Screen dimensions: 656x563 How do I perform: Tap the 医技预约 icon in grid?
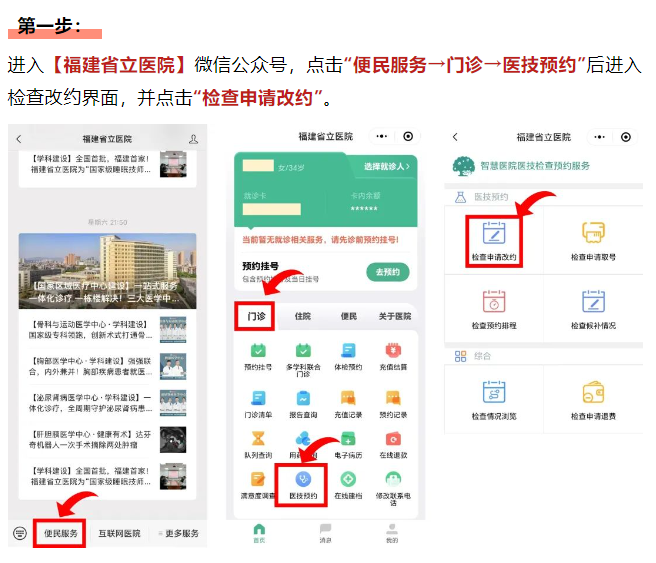302,481
